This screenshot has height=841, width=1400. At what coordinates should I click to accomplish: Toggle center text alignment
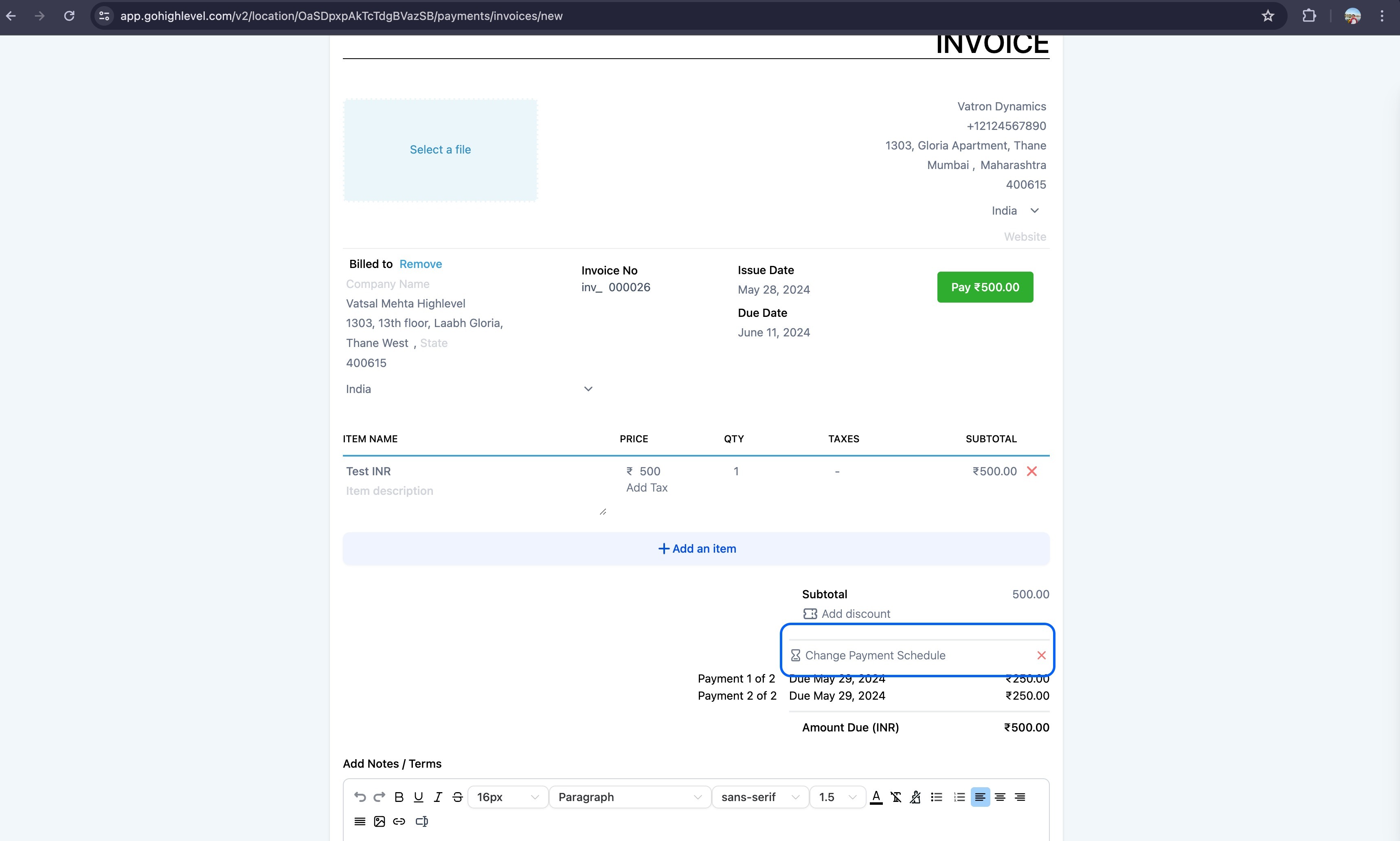1000,797
